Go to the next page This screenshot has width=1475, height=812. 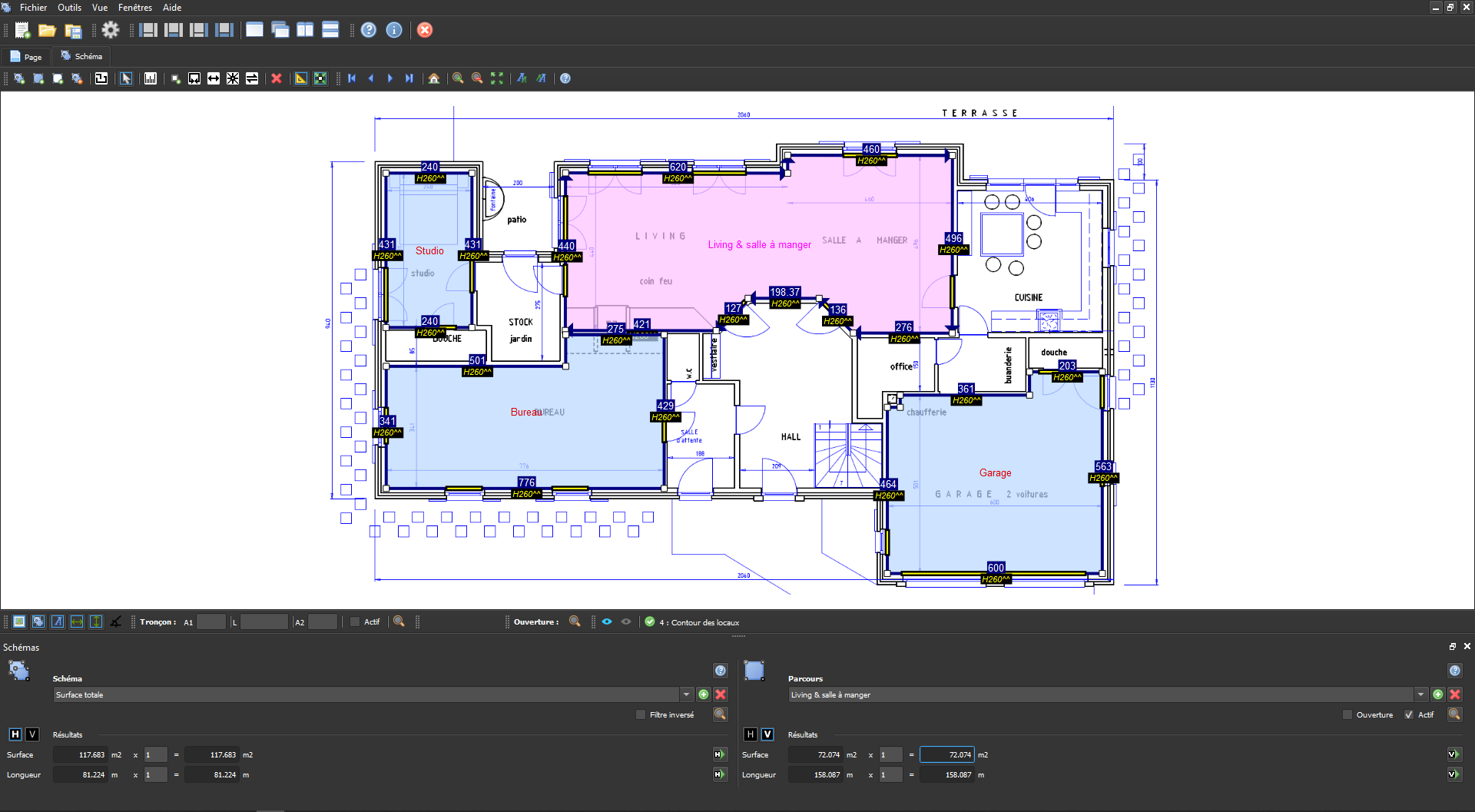(390, 78)
